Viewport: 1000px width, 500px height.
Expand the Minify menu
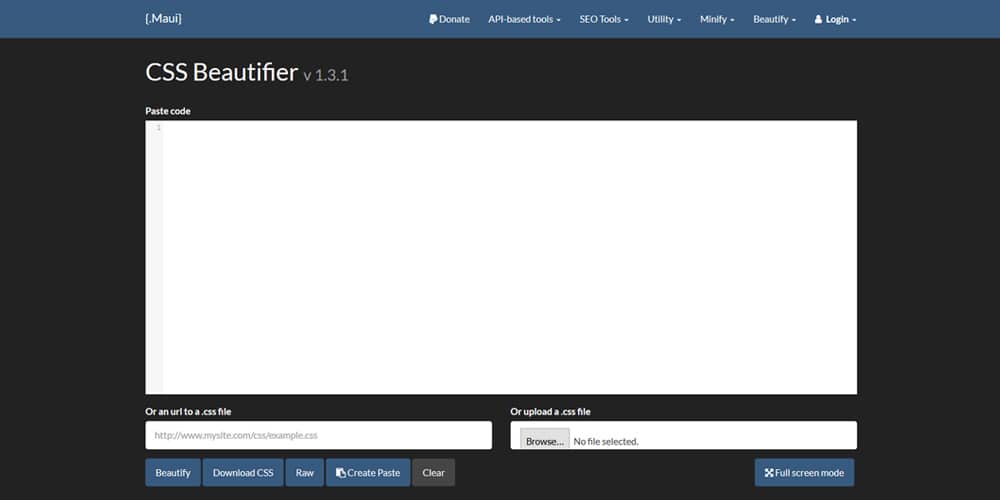717,19
